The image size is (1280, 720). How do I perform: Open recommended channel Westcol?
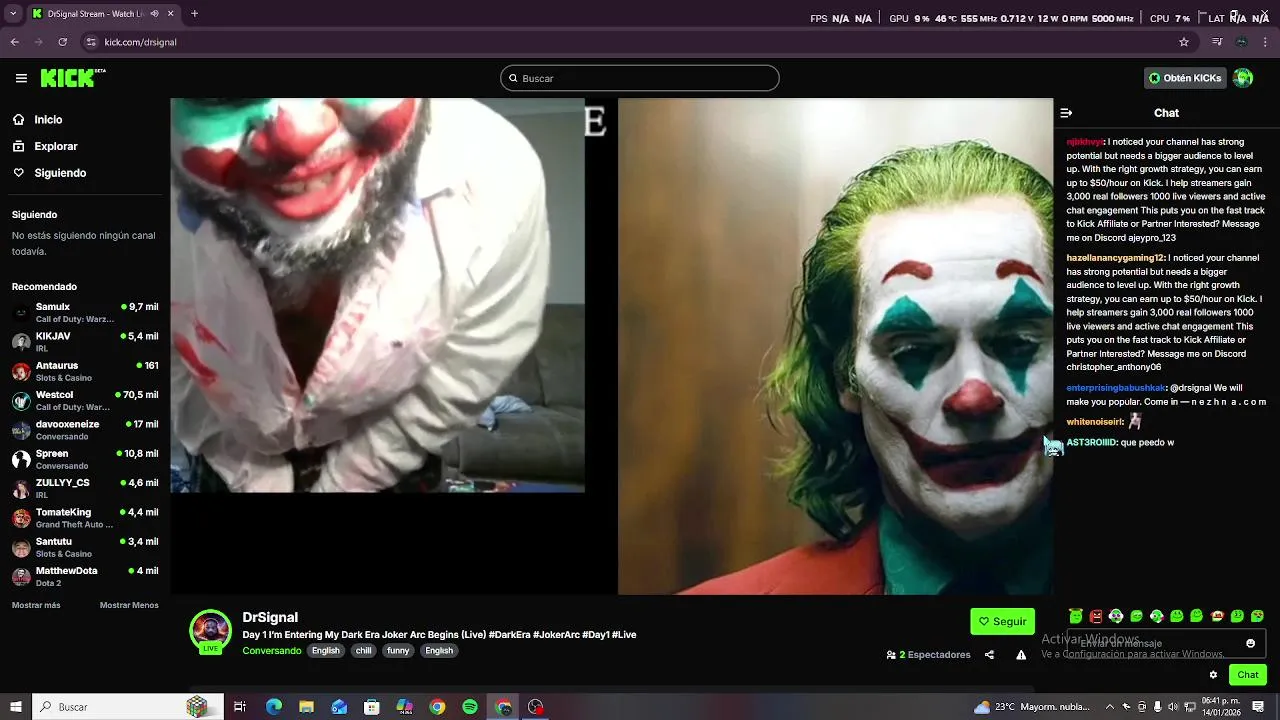pos(85,401)
